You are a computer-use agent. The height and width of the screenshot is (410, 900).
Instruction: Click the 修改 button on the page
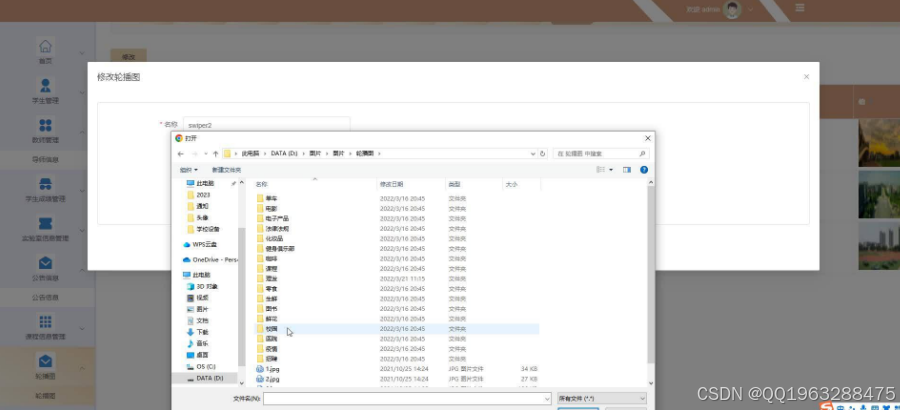click(x=129, y=56)
